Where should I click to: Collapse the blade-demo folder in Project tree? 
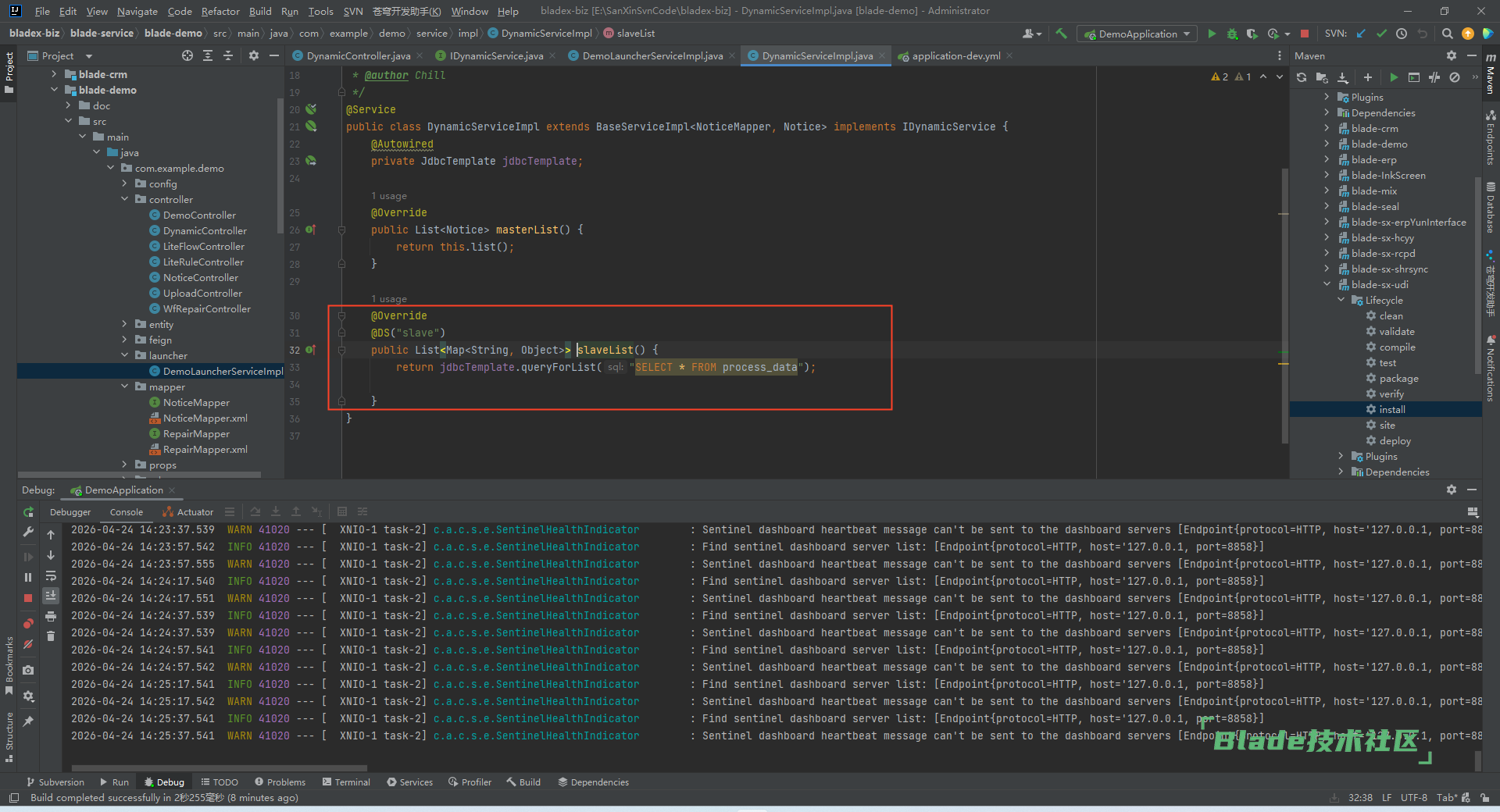pos(54,90)
